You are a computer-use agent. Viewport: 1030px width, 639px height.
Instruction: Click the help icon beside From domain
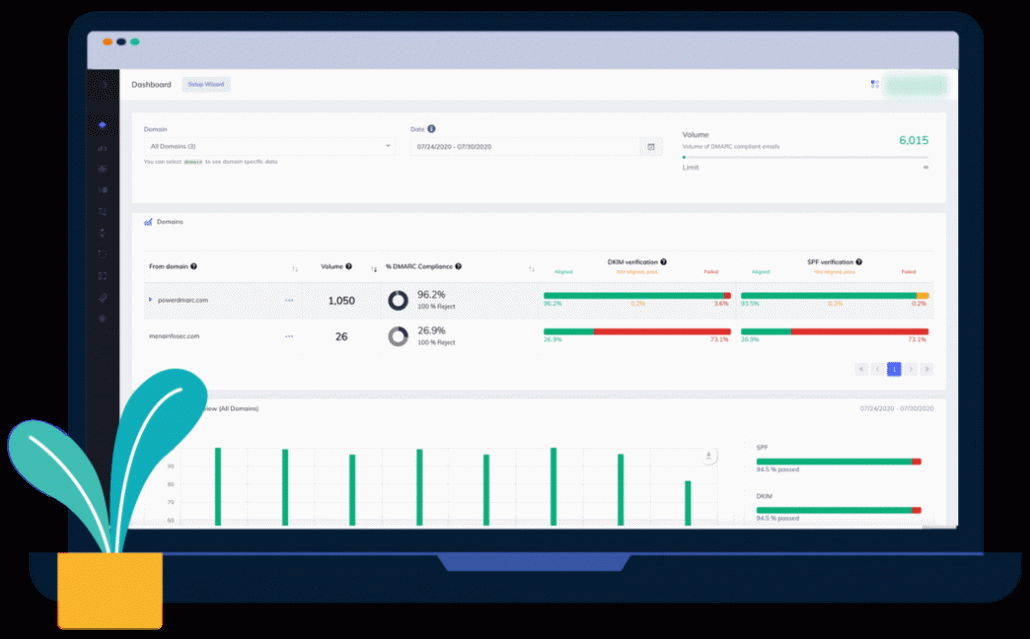point(194,267)
